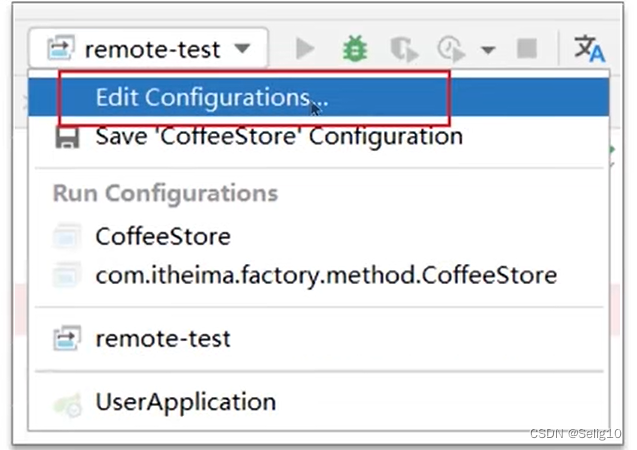The image size is (637, 450).
Task: Select UserApplication run configuration
Action: coord(318,402)
